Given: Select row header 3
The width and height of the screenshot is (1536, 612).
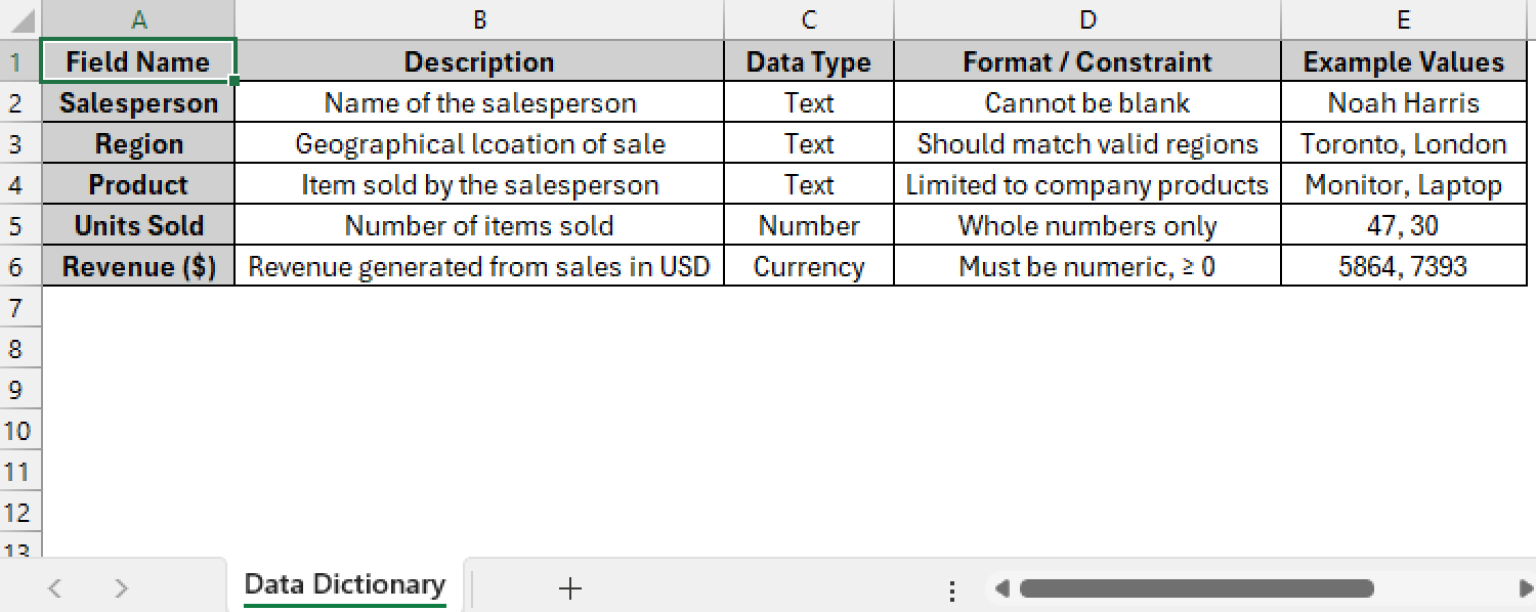Looking at the screenshot, I should [x=19, y=143].
